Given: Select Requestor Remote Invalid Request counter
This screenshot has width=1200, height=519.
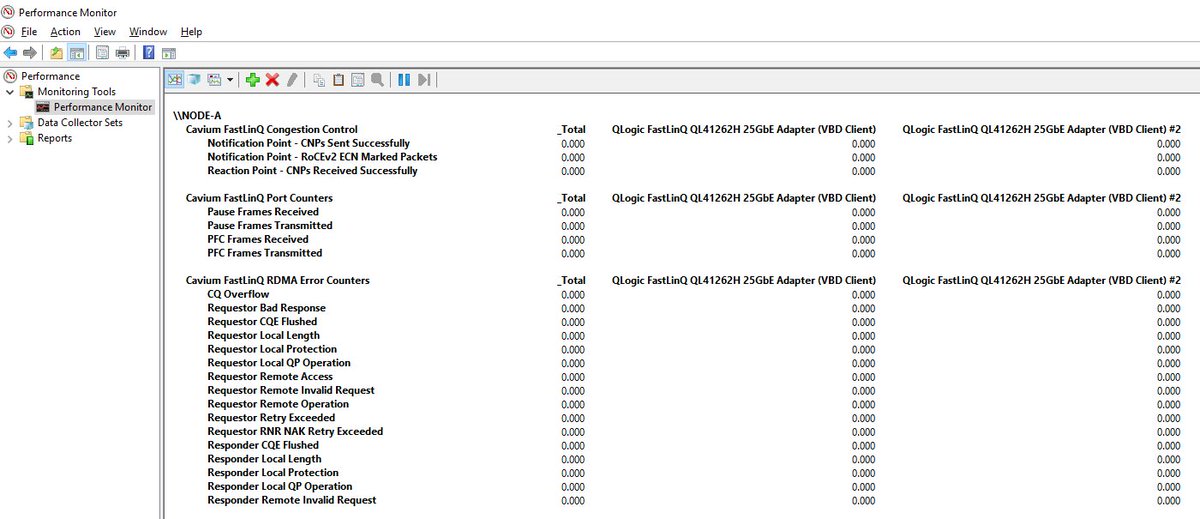Looking at the screenshot, I should point(291,390).
